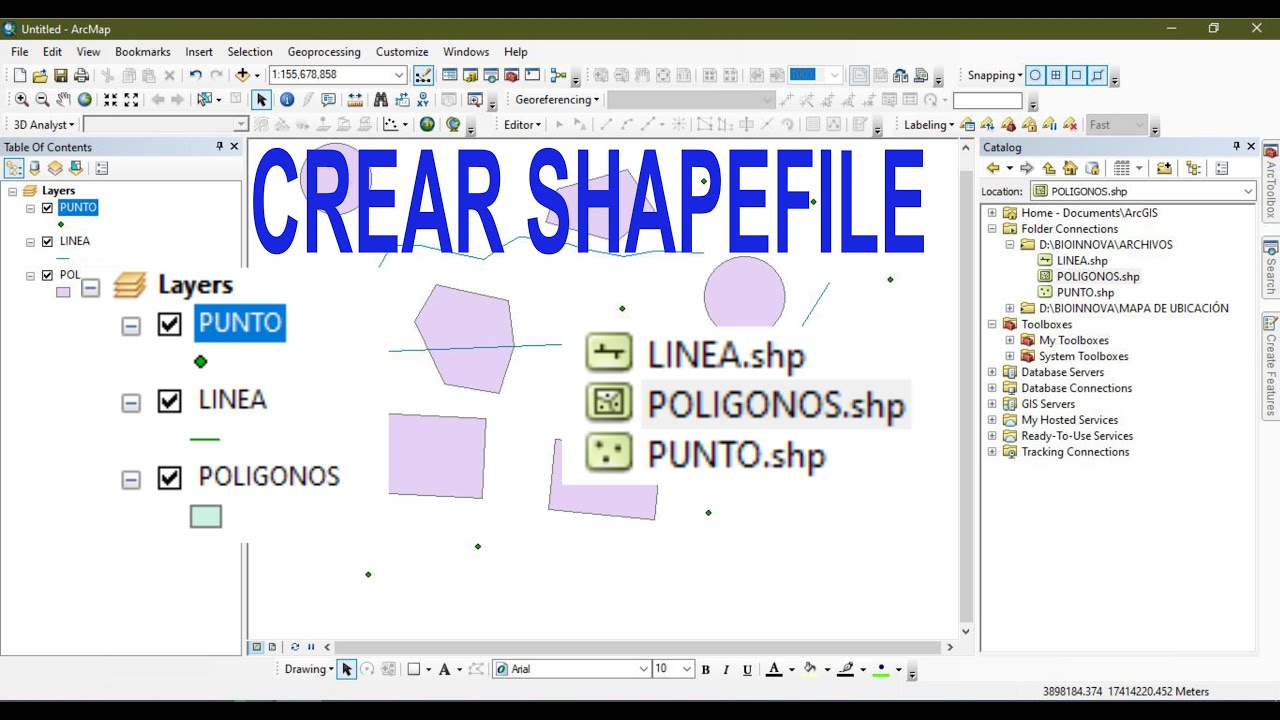This screenshot has height=720, width=1280.
Task: Open the Arial font dropdown
Action: tap(643, 669)
